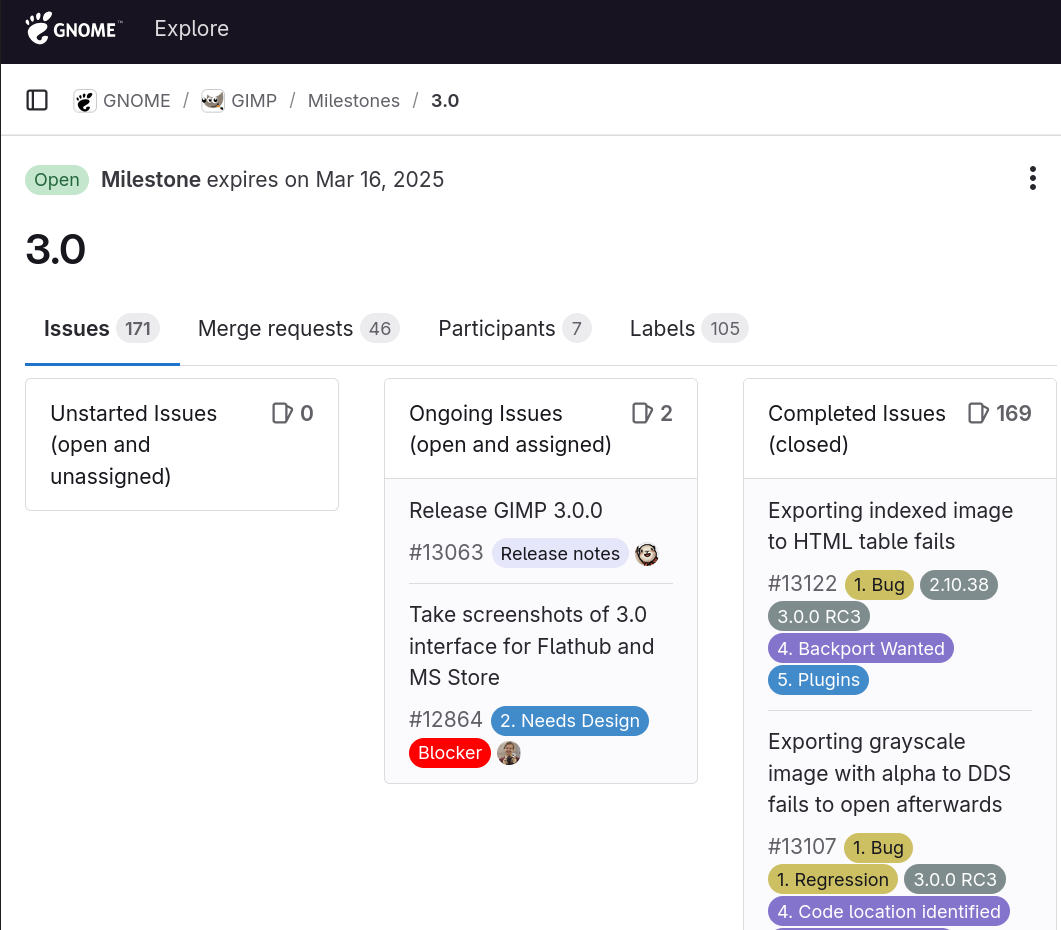Click the GNOME group avatar icon
This screenshot has width=1061, height=930.
85,101
